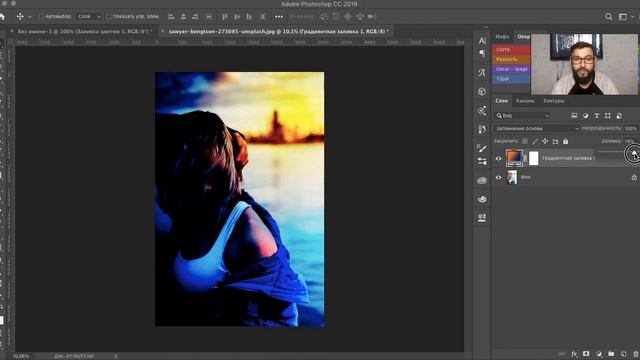
Task: Align right edges of layers
Action: coord(195,16)
